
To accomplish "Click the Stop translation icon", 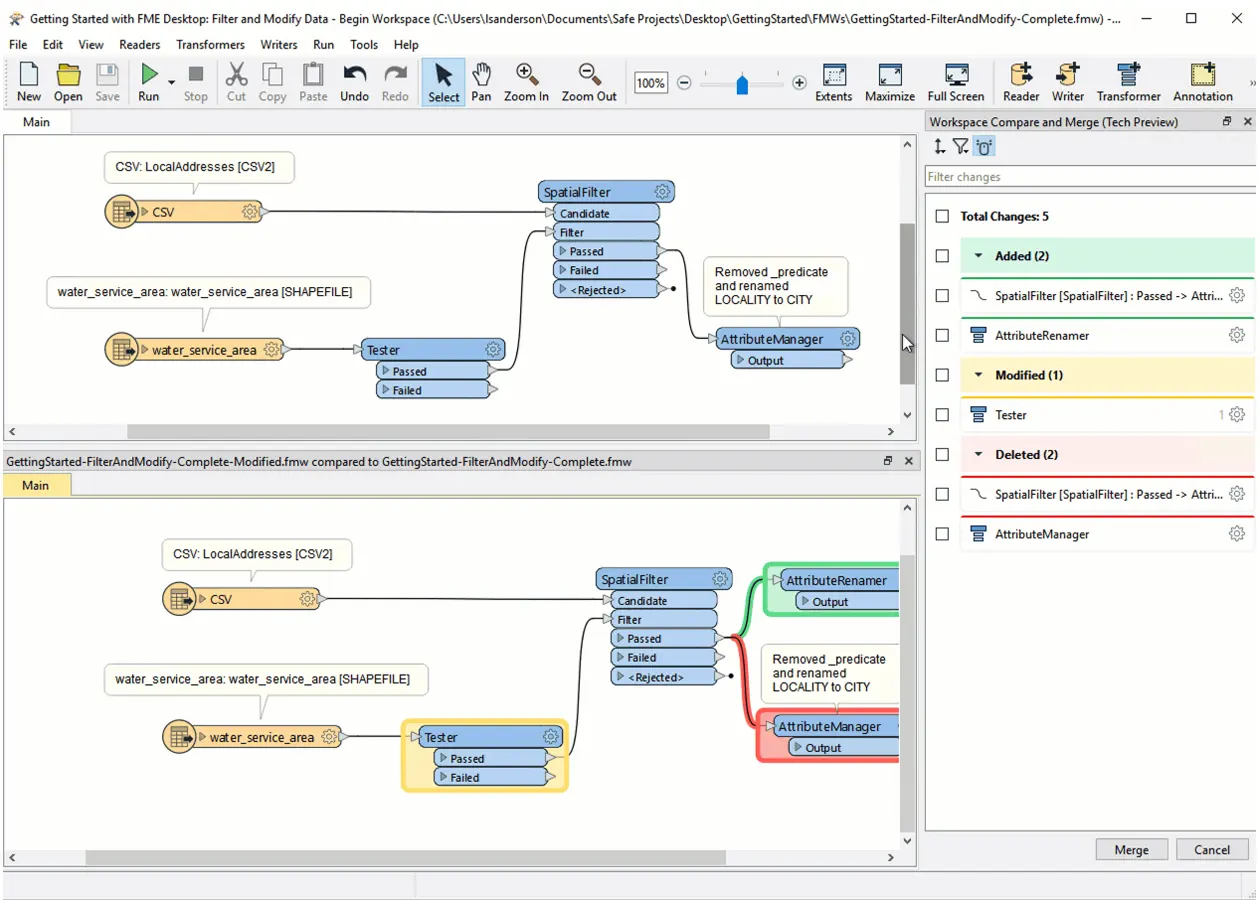I will click(196, 75).
